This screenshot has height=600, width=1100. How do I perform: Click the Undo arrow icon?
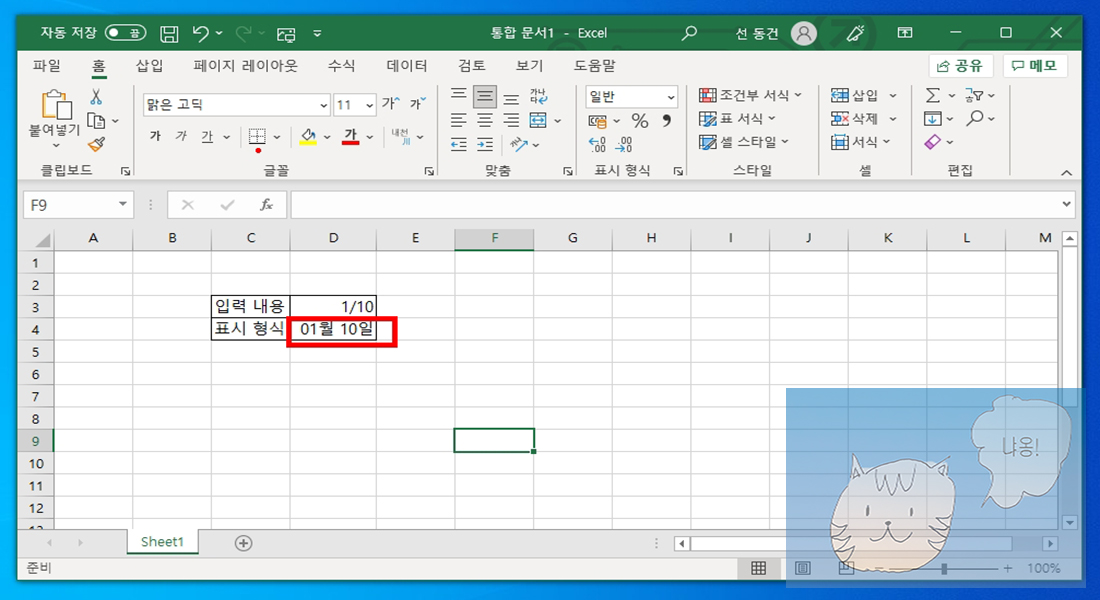pyautogui.click(x=201, y=33)
